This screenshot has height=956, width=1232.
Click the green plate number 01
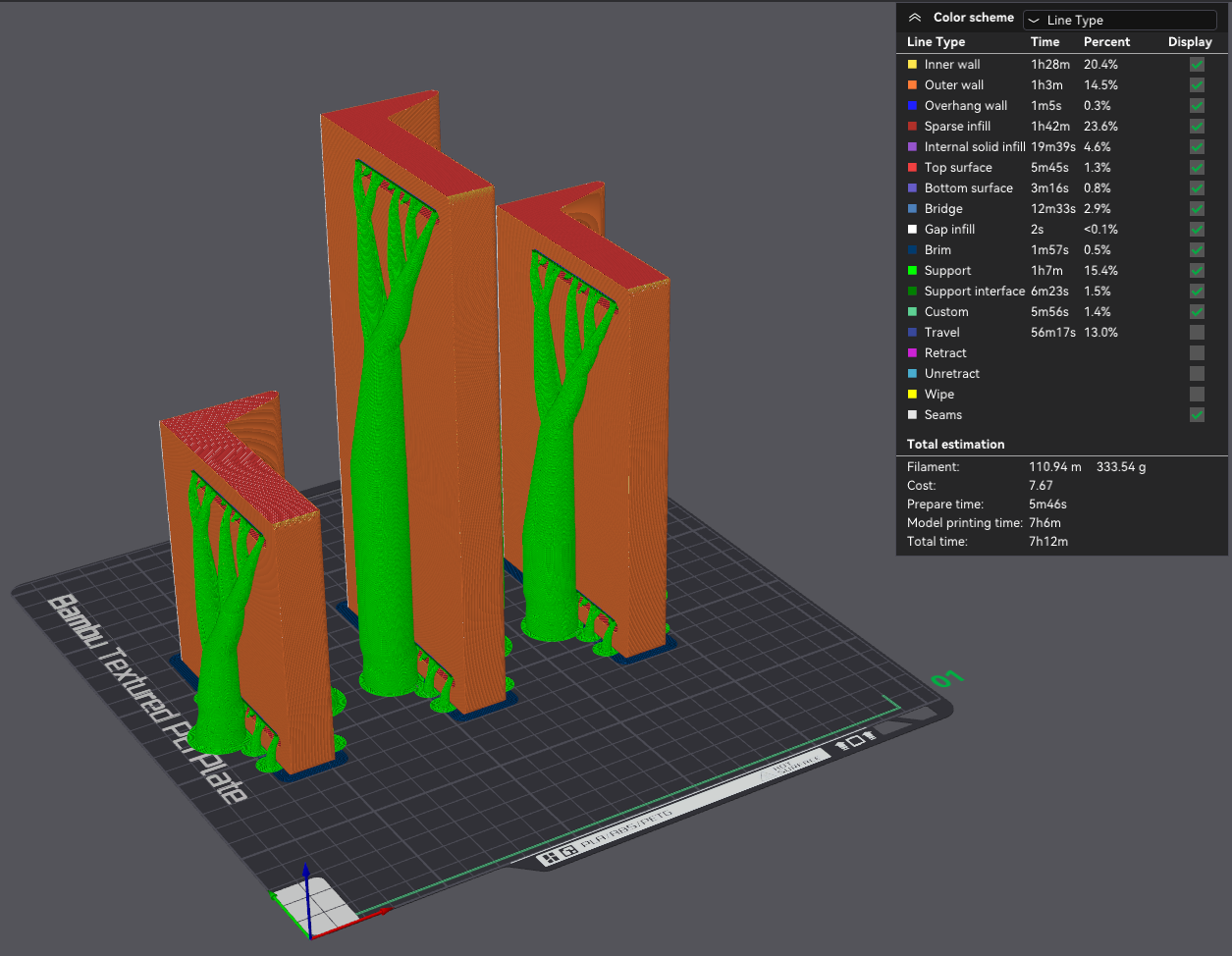pos(947,679)
